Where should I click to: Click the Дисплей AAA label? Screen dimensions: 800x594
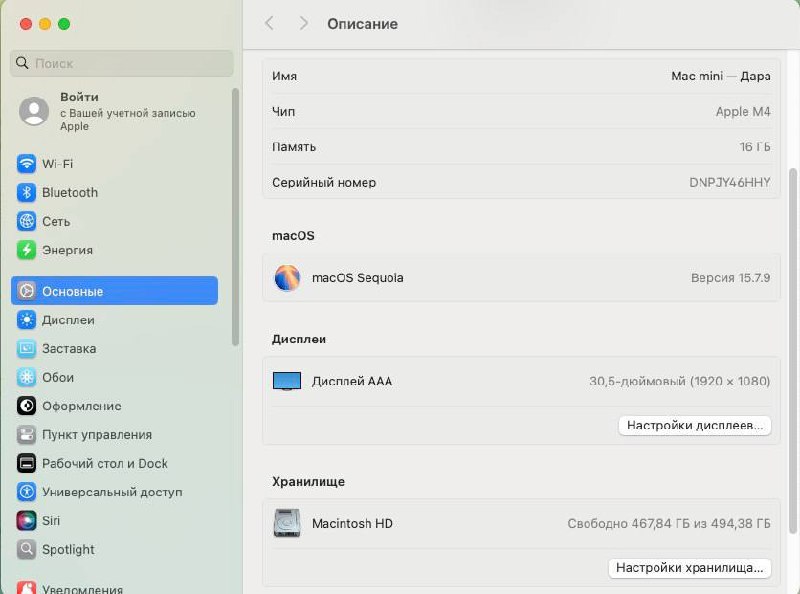click(352, 381)
